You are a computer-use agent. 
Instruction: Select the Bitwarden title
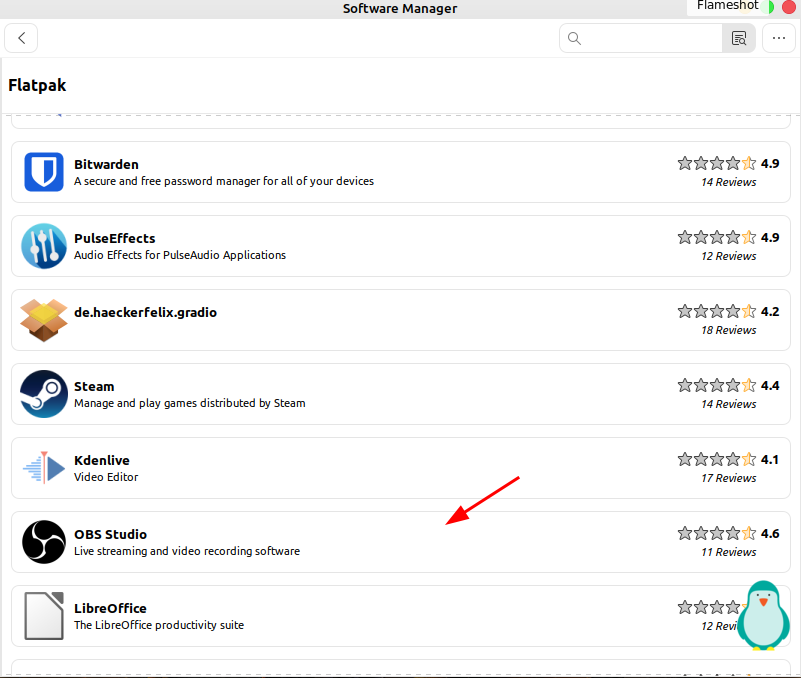tap(106, 165)
